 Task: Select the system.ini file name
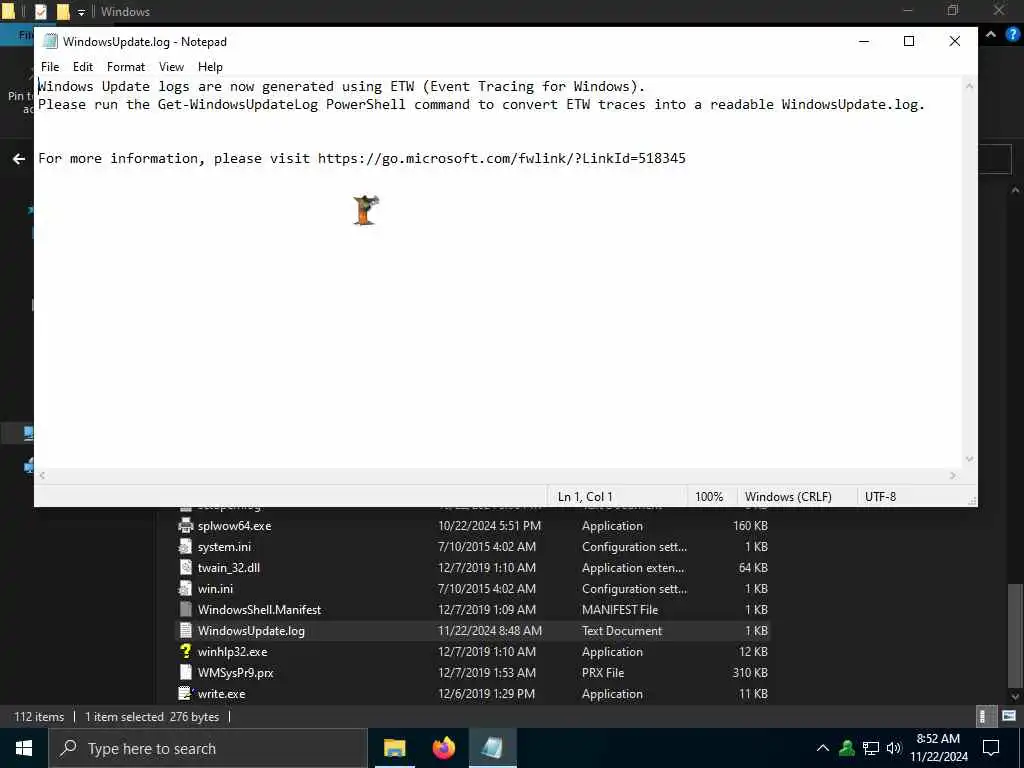point(224,547)
